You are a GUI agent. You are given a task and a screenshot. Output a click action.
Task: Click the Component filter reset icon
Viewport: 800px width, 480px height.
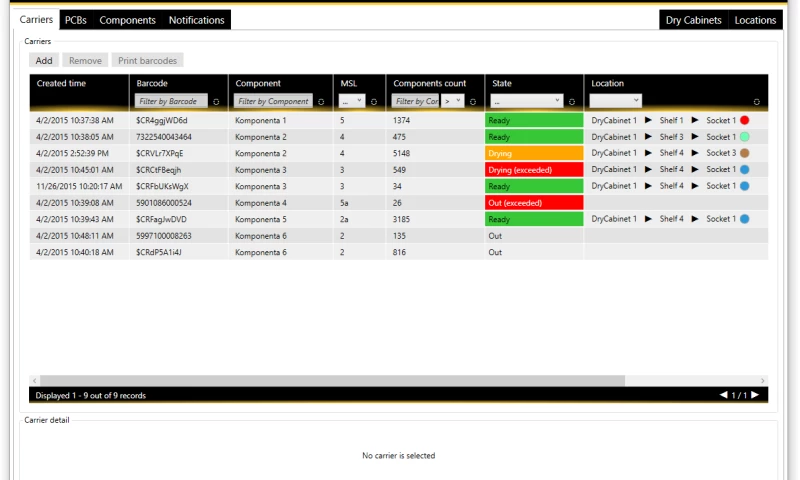(321, 101)
